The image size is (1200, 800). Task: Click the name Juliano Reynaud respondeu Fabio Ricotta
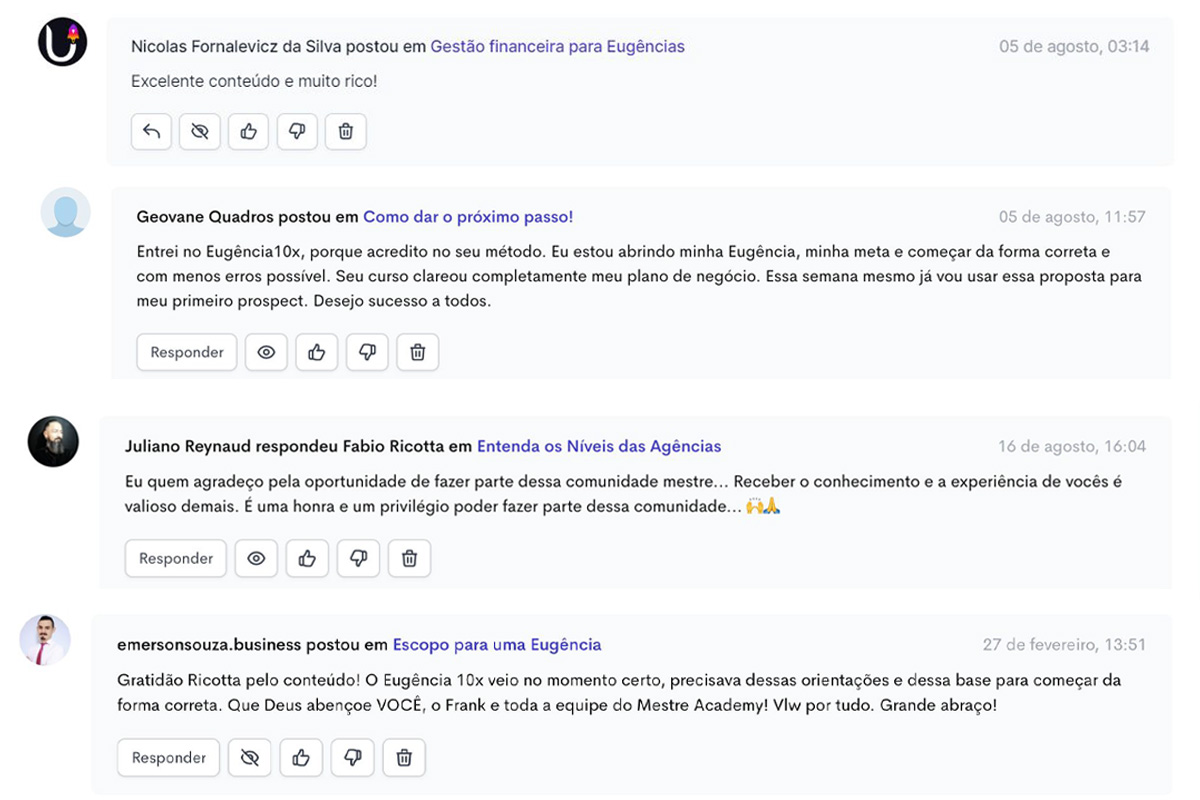pyautogui.click(x=284, y=446)
